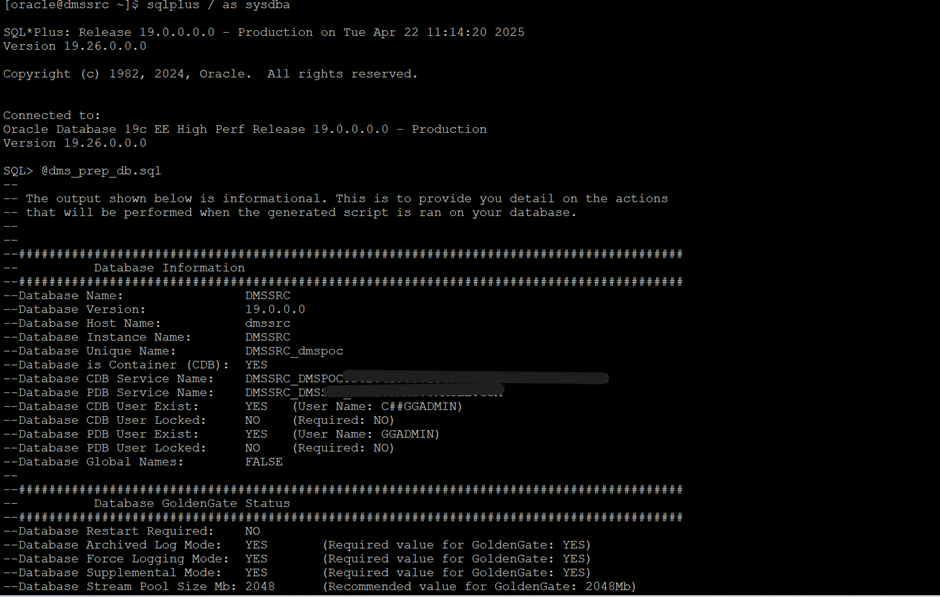Image resolution: width=940 pixels, height=597 pixels.
Task: Click the sqlplus / as sysdba command text
Action: (x=218, y=5)
